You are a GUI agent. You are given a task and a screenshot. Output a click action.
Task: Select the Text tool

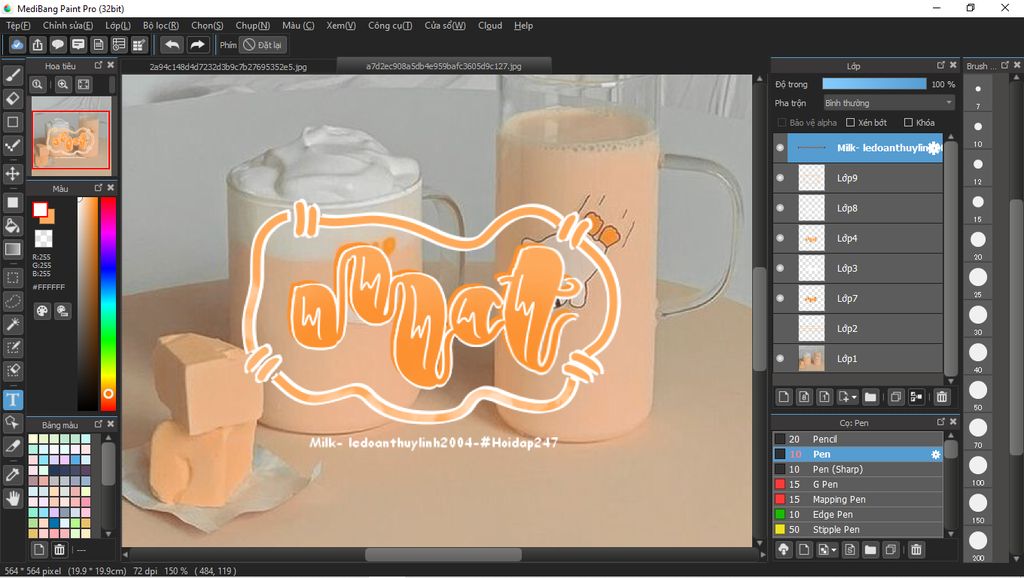(12, 399)
